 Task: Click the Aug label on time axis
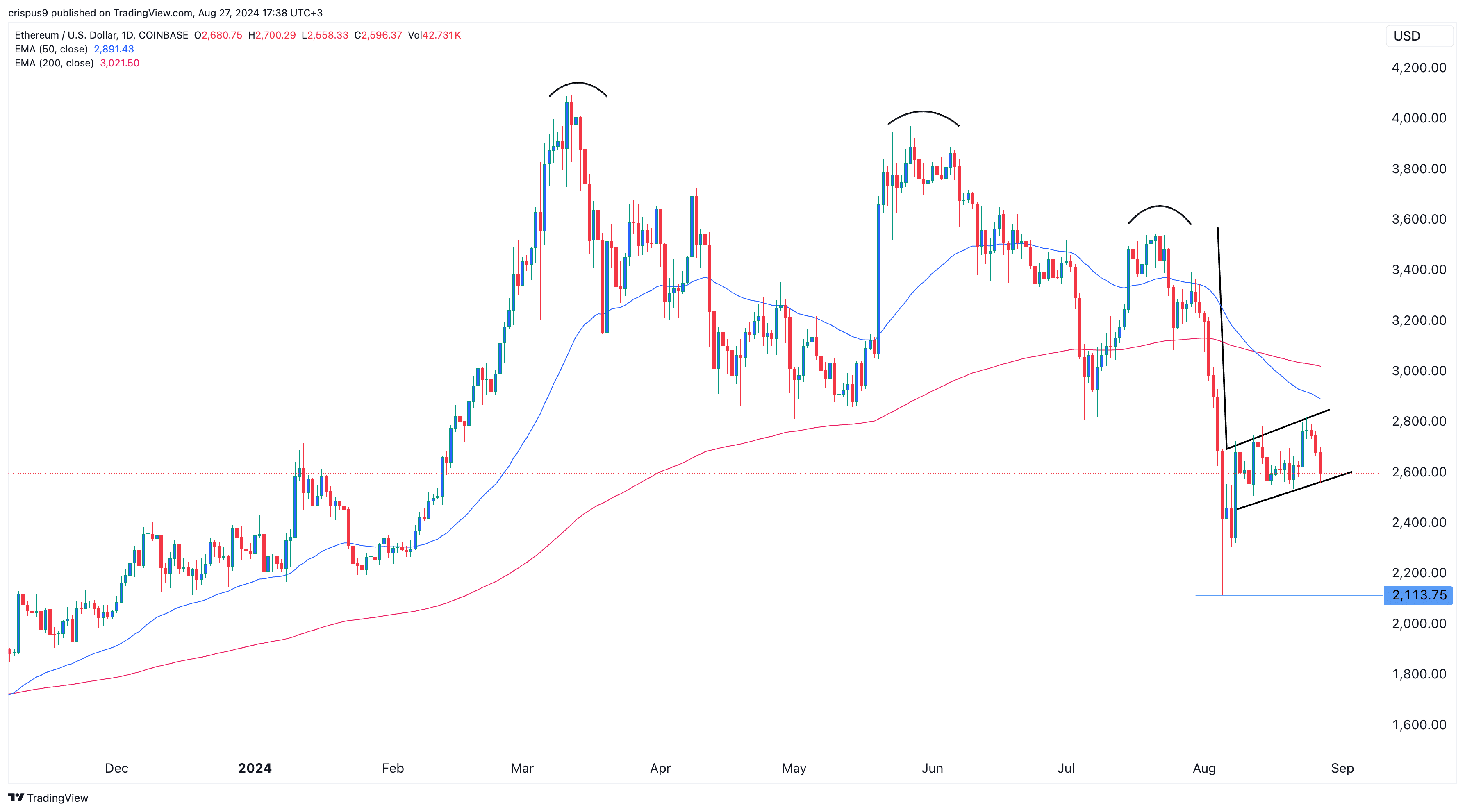click(1204, 768)
